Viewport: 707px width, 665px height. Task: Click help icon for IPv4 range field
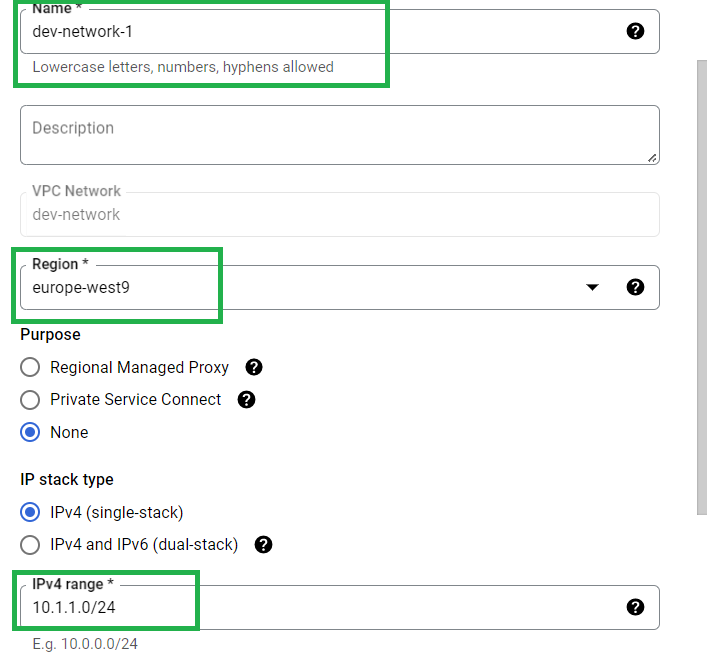(635, 607)
